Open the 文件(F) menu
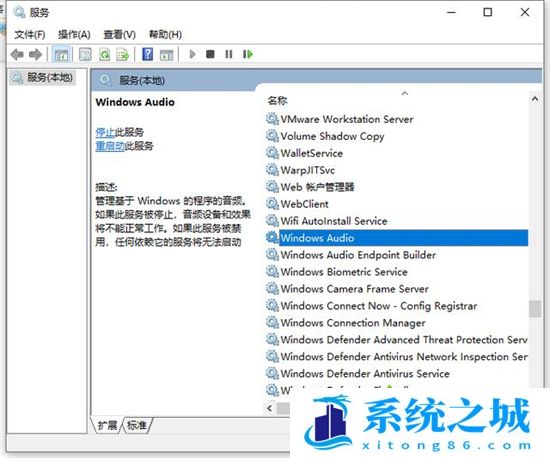The image size is (550, 458). 30,34
